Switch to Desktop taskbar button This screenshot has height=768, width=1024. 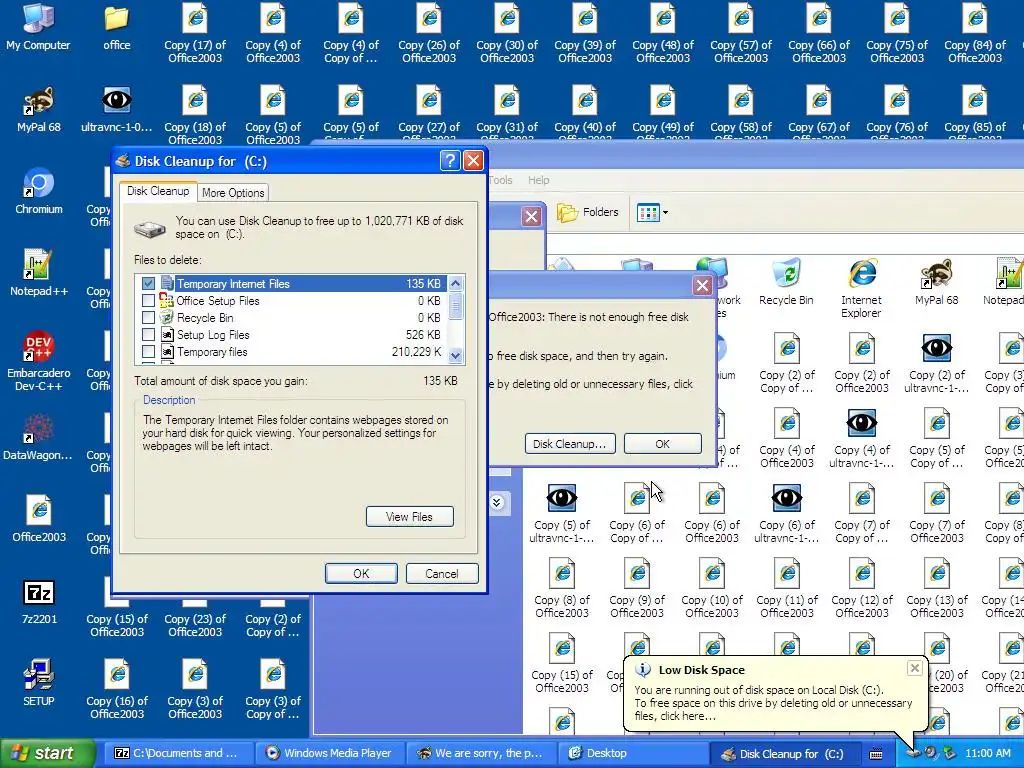[632, 753]
